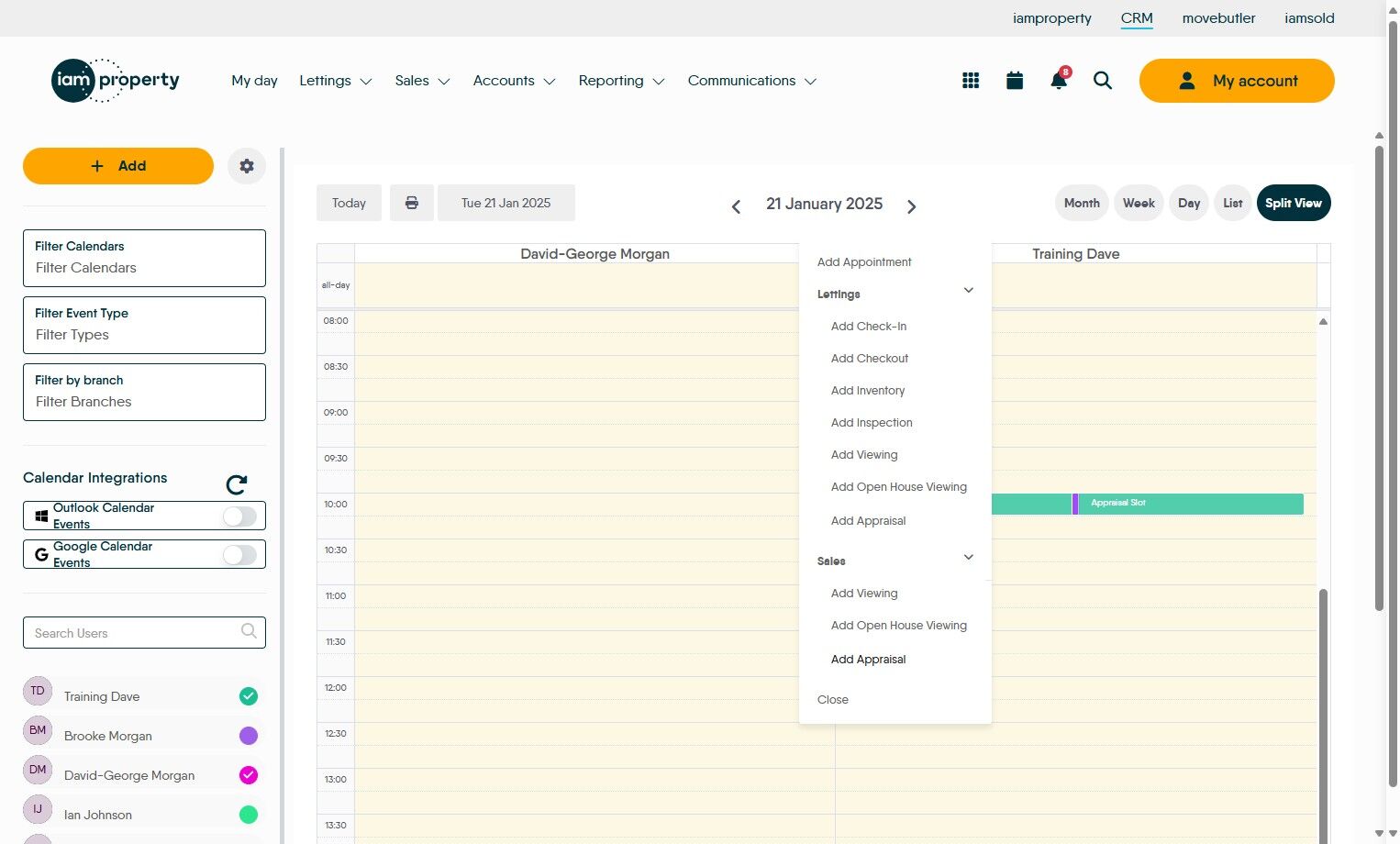This screenshot has height=844, width=1400.
Task: Open the Filter by branch dropdown
Action: point(144,392)
